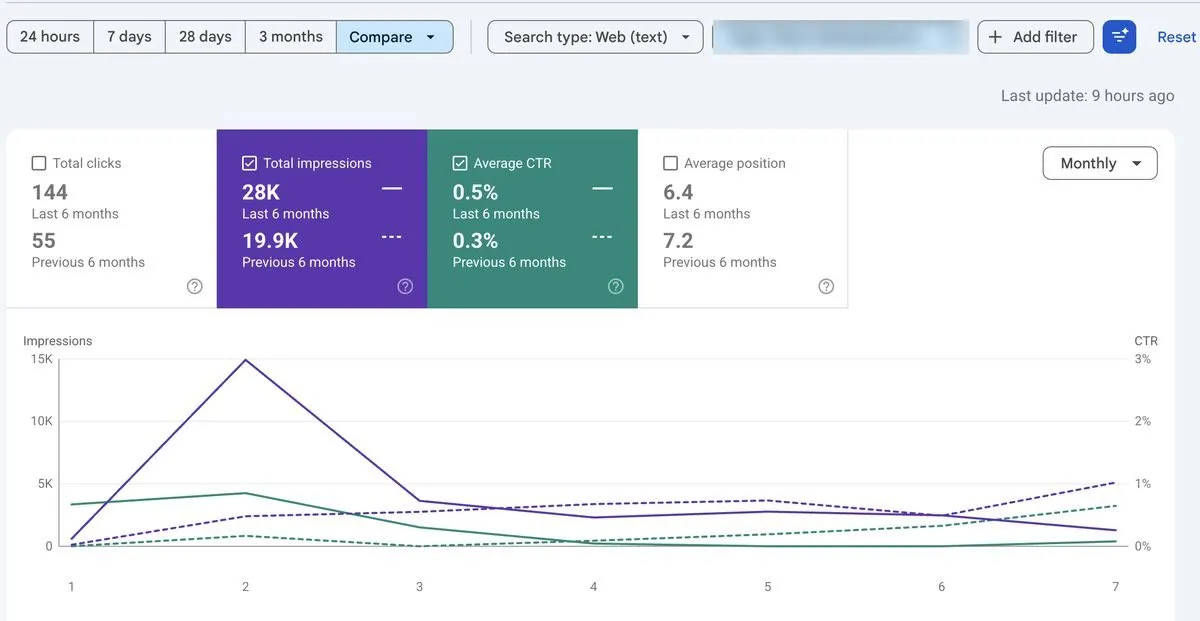
Task: Open the Search type: Web (text) dropdown
Action: coord(595,37)
